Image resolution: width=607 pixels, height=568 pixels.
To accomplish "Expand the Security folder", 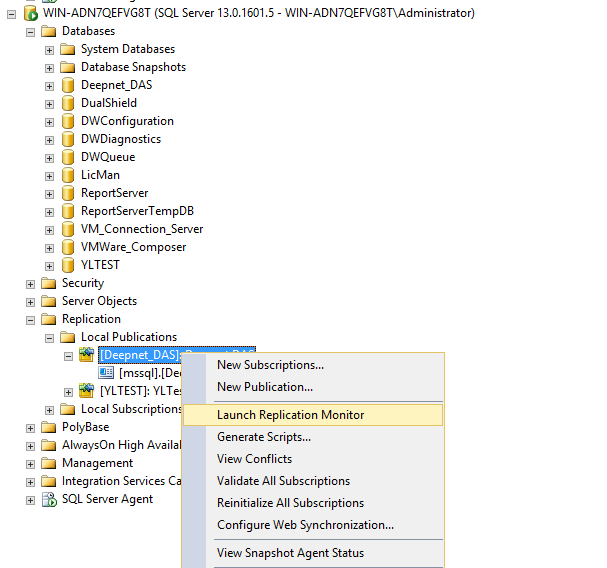I will [x=30, y=283].
